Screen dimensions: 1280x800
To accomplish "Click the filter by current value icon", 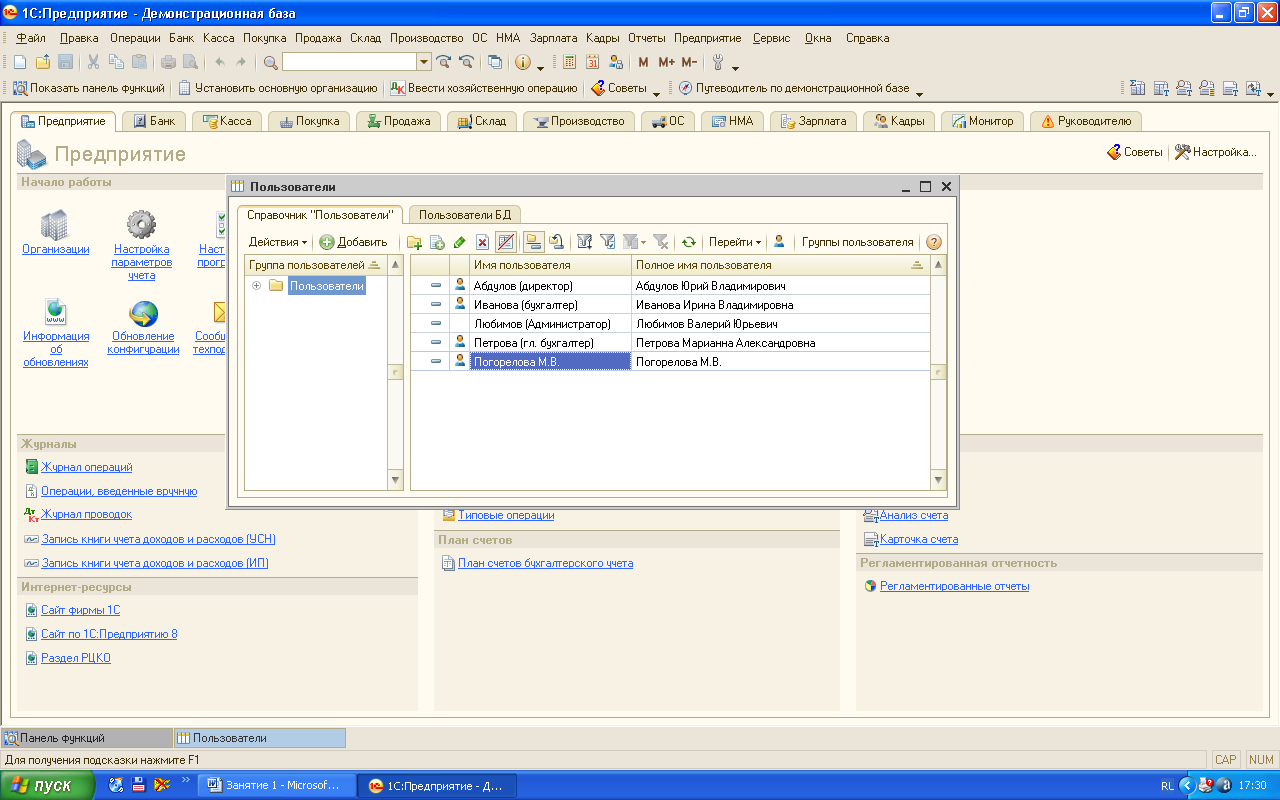I will 608,242.
